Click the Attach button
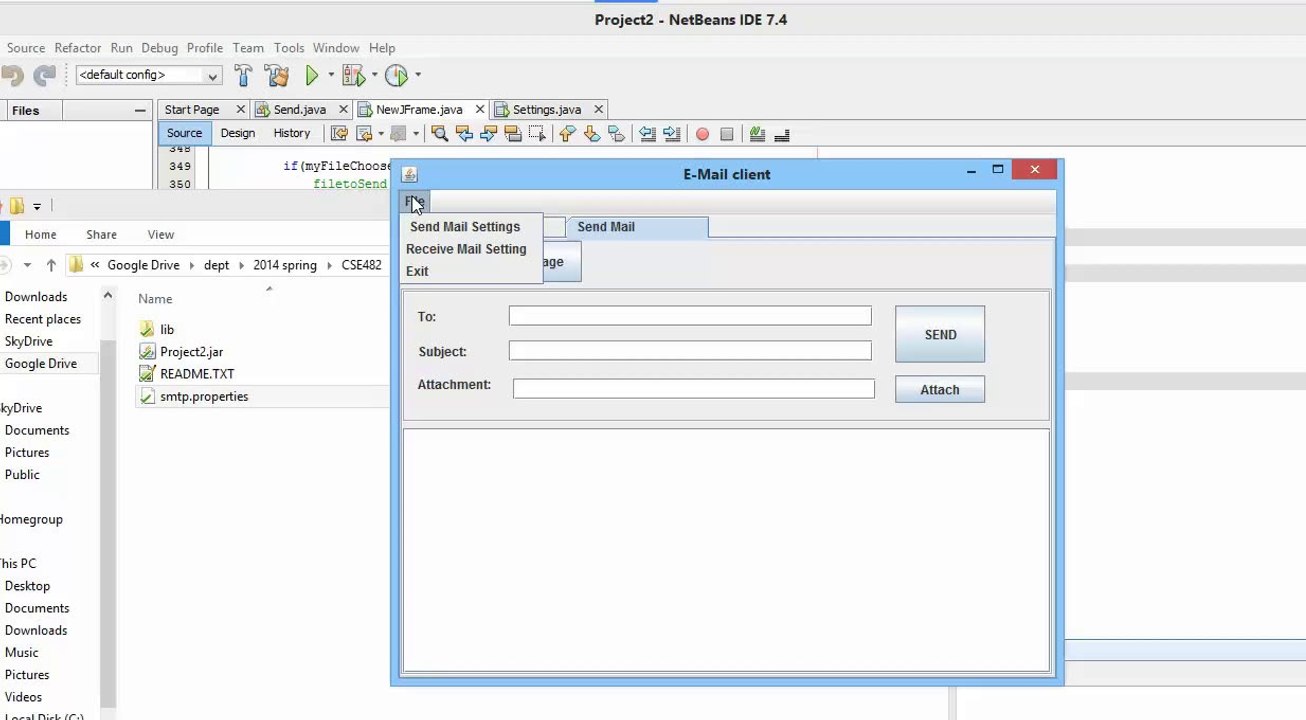The image size is (1306, 720). (x=939, y=390)
